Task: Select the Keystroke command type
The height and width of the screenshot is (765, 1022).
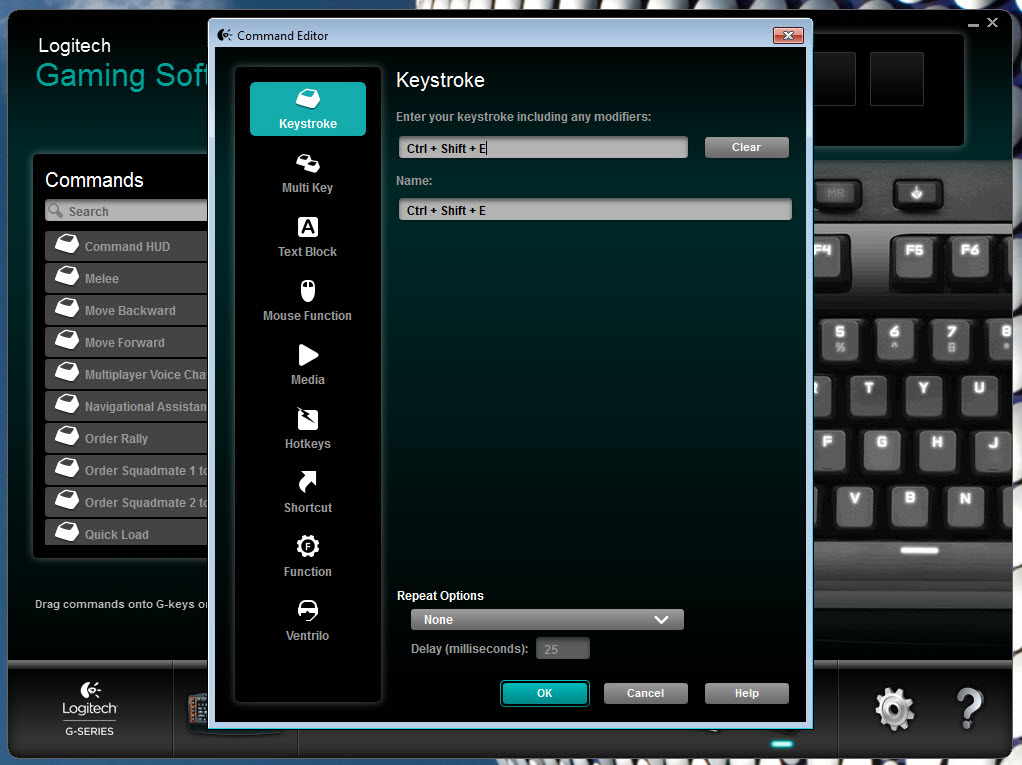Action: pyautogui.click(x=308, y=109)
